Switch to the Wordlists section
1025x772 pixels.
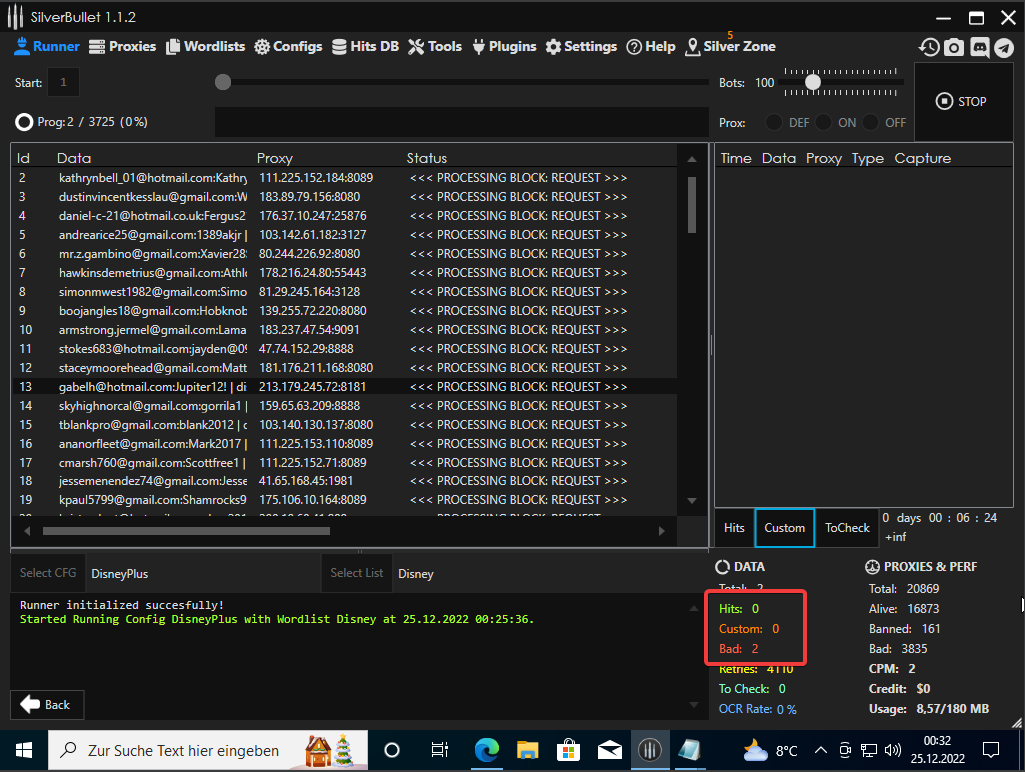coord(206,46)
